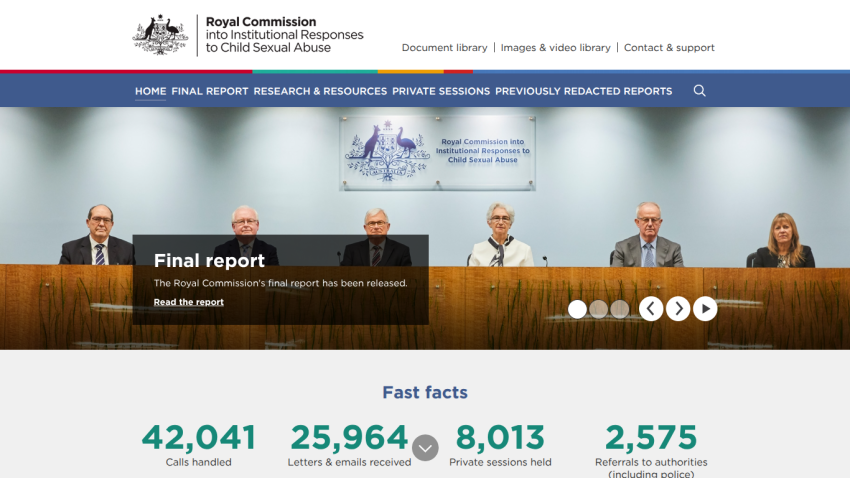Go to previous carousel slide arrow
Image resolution: width=850 pixels, height=478 pixels.
point(651,309)
